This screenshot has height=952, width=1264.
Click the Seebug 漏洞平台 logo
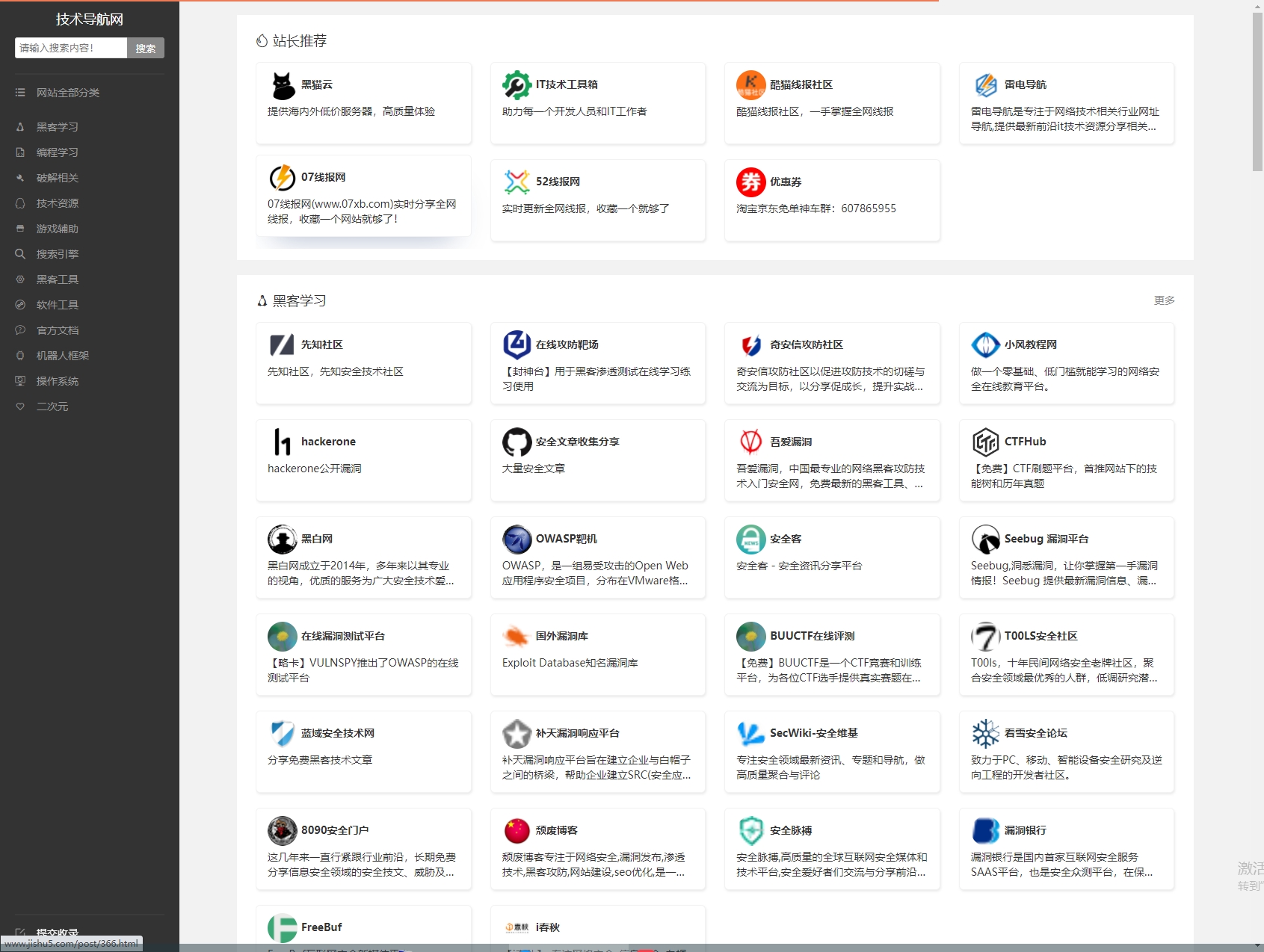(x=986, y=540)
